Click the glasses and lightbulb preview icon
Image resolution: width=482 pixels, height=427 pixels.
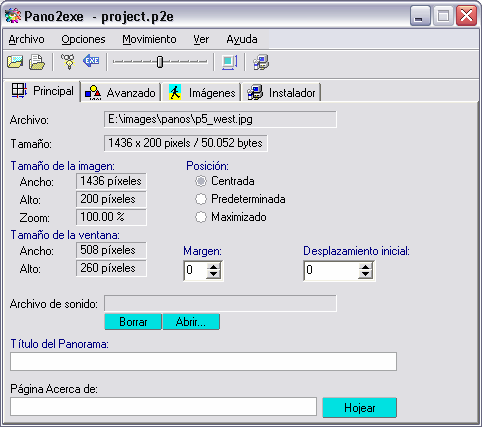[x=68, y=62]
